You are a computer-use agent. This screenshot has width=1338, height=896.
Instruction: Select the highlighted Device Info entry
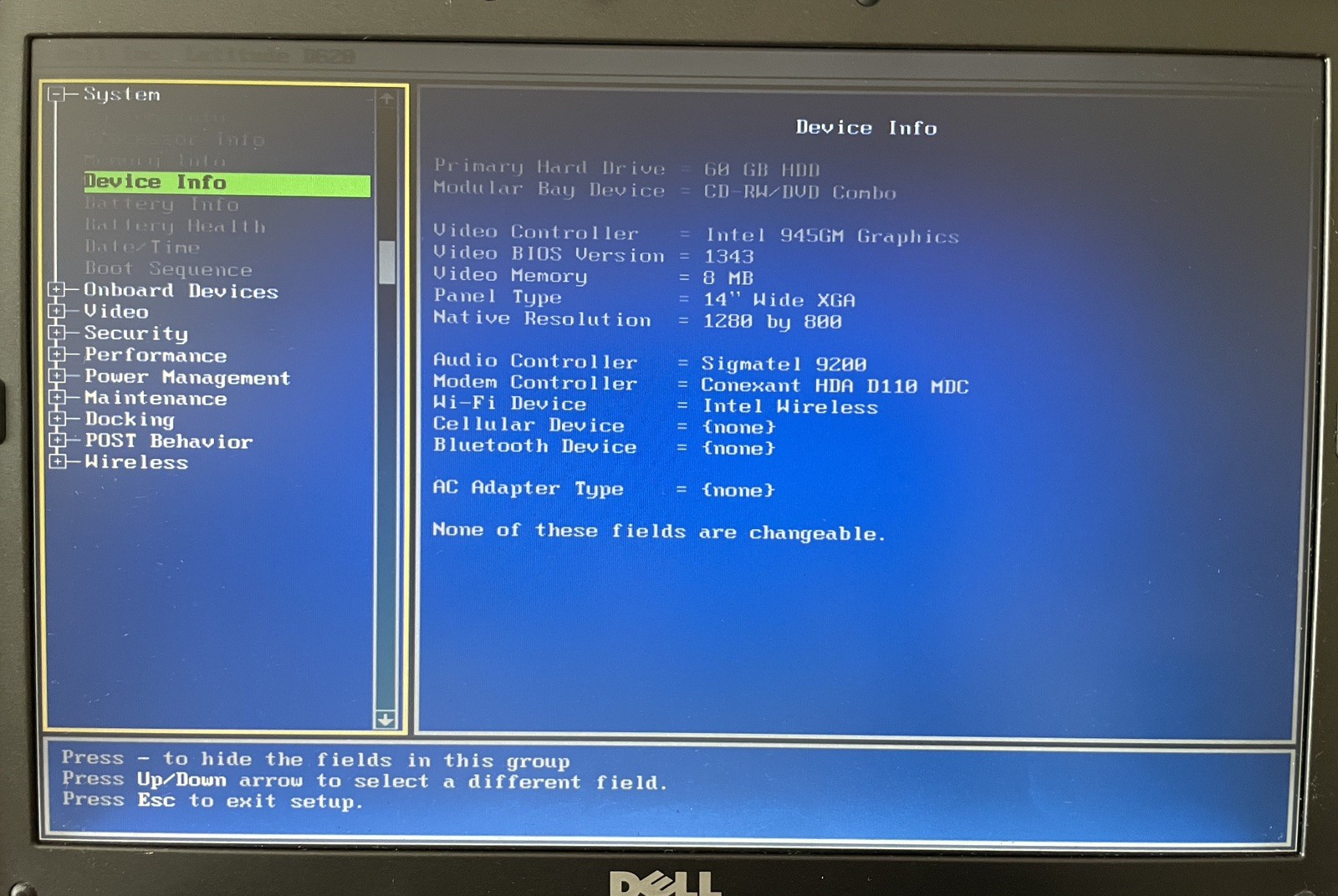[x=227, y=183]
